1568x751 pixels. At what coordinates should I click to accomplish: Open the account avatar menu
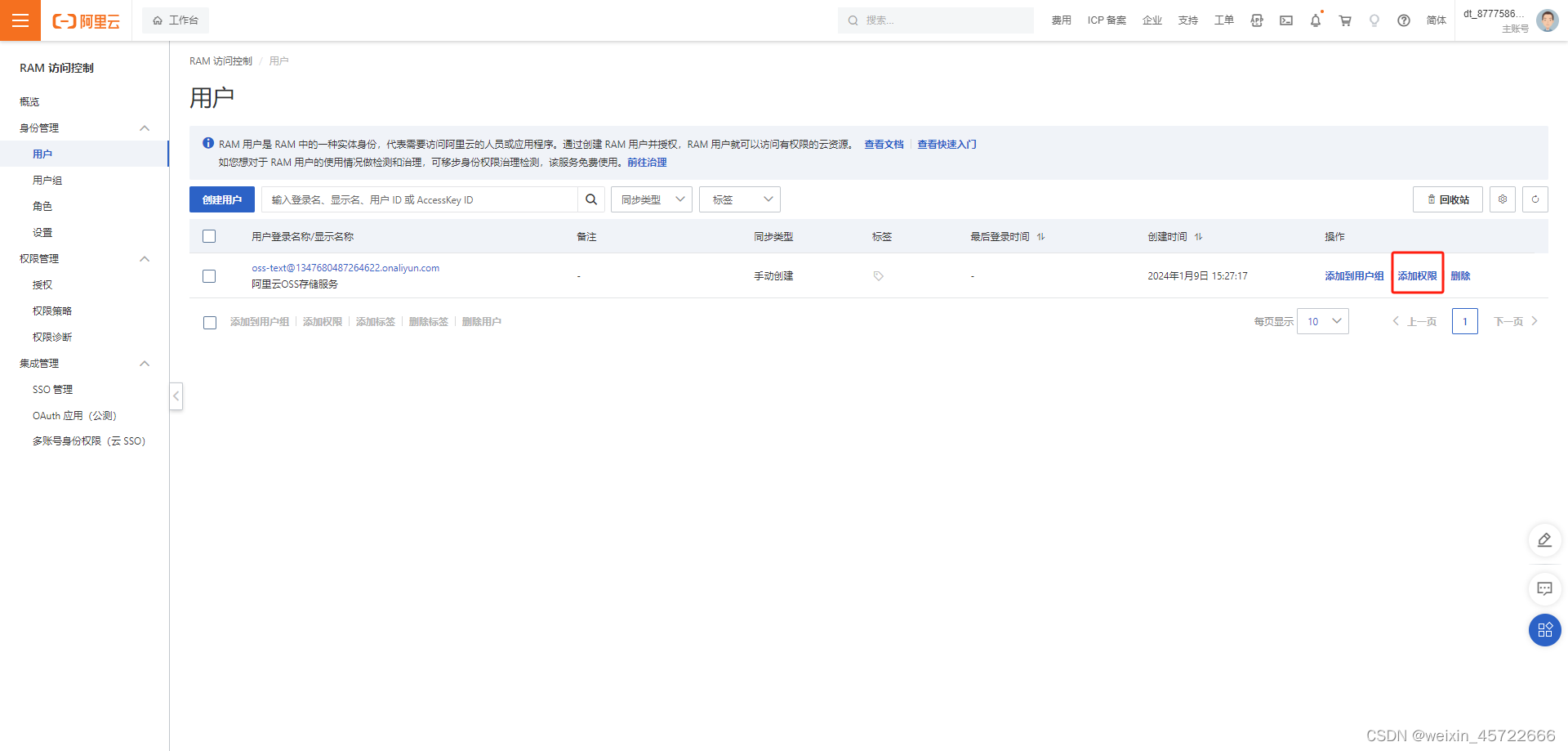click(1548, 20)
